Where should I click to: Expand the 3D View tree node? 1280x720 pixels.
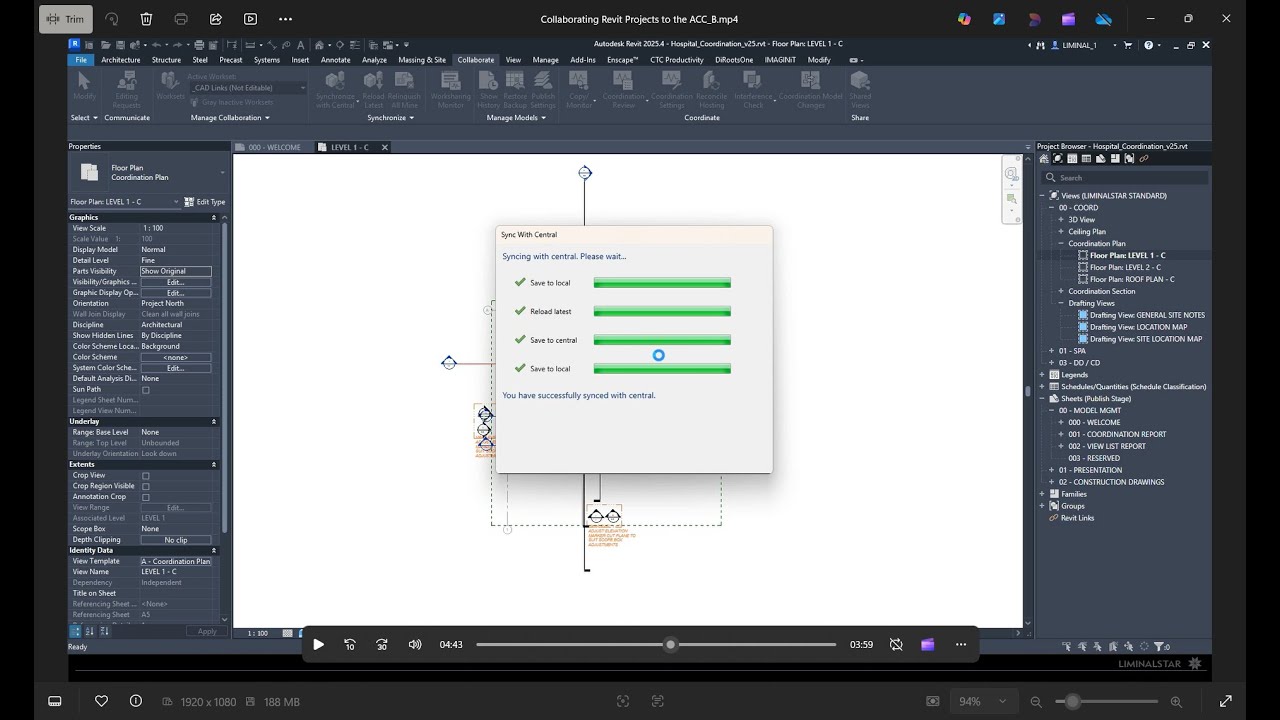pyautogui.click(x=1061, y=219)
